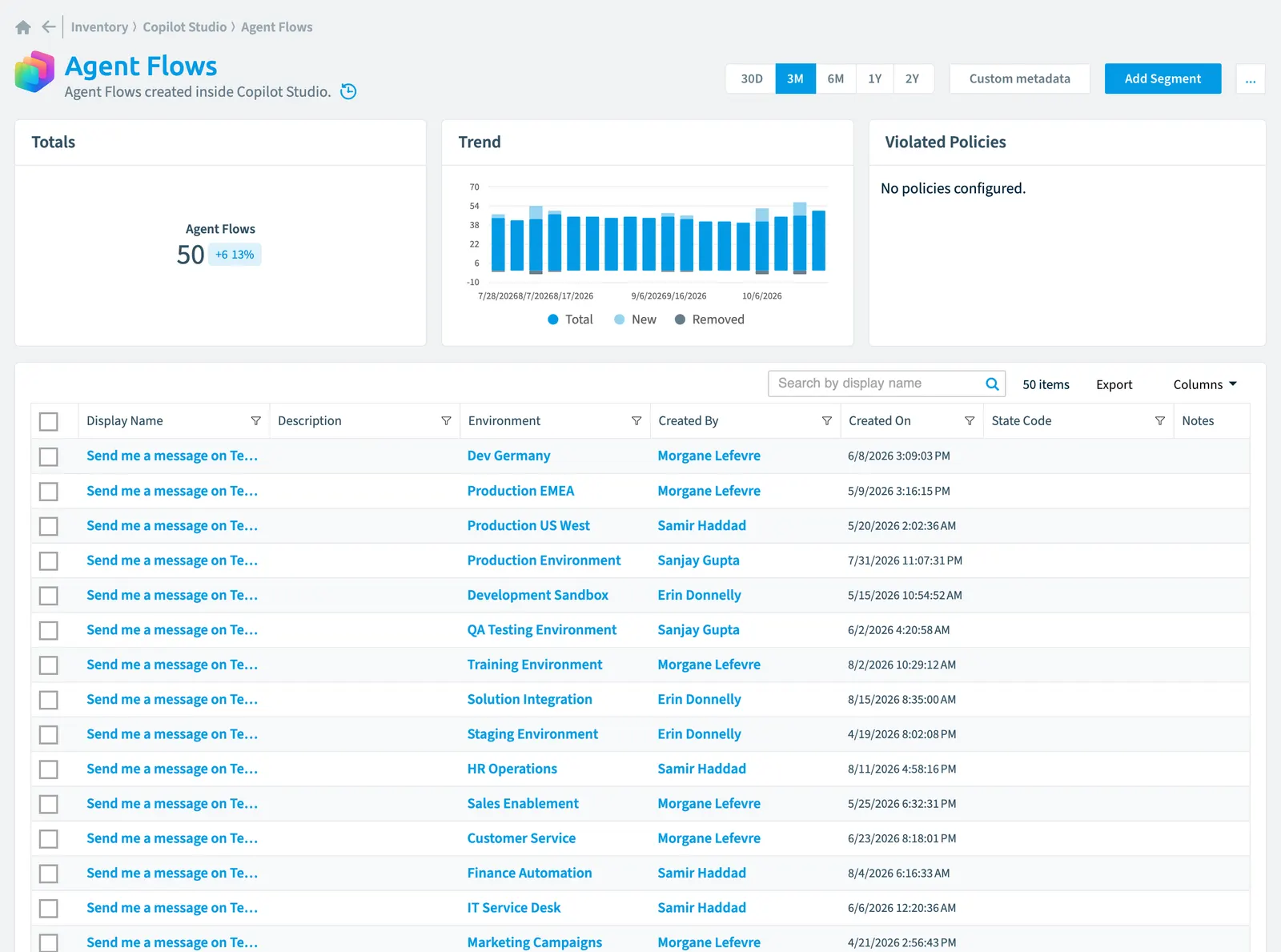Click the Add Segment button
This screenshot has height=952, width=1281.
pyautogui.click(x=1163, y=78)
